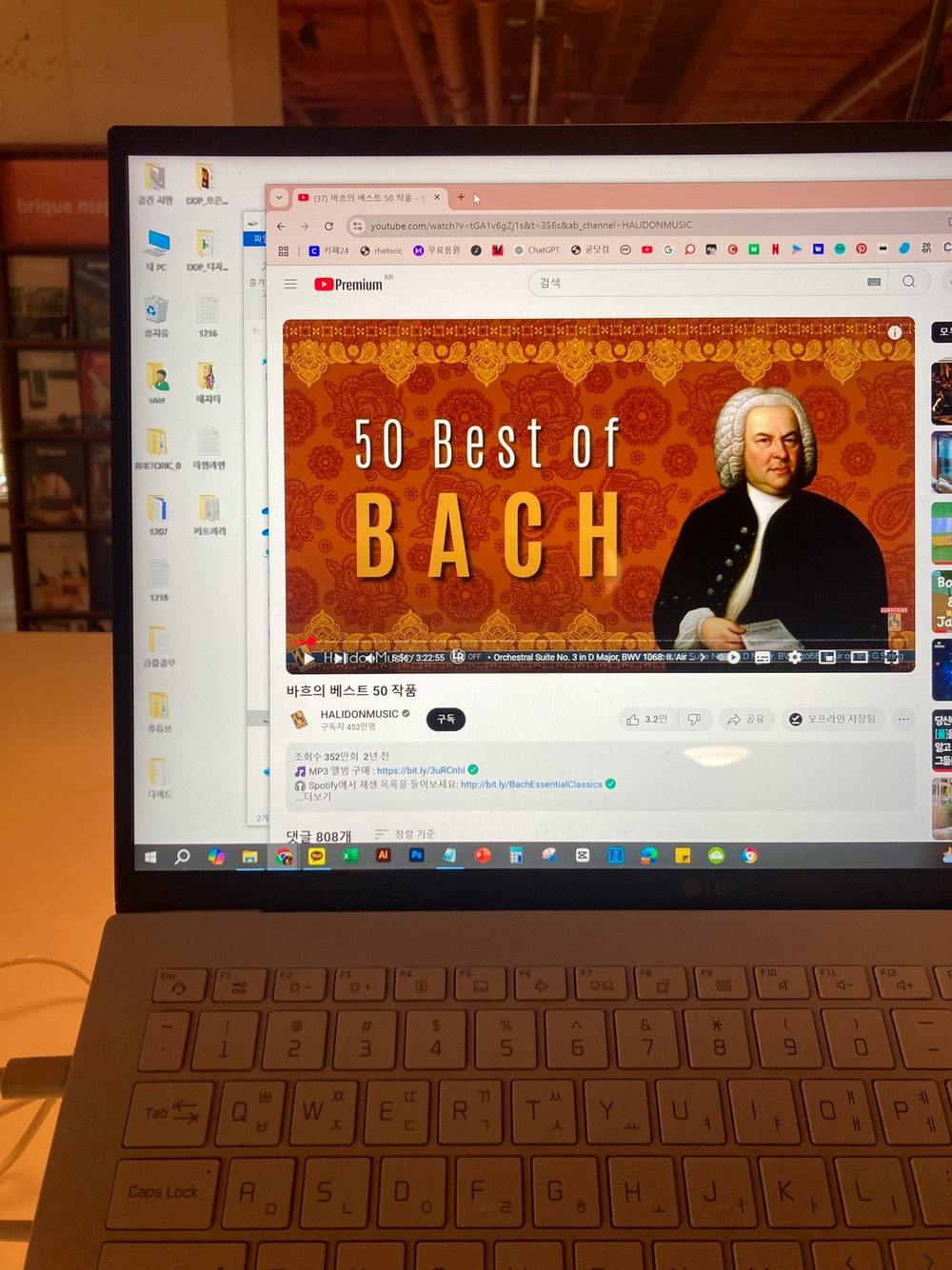Open HALIDONMUSIC channel avatar
Image resolution: width=952 pixels, height=1270 pixels.
click(300, 720)
